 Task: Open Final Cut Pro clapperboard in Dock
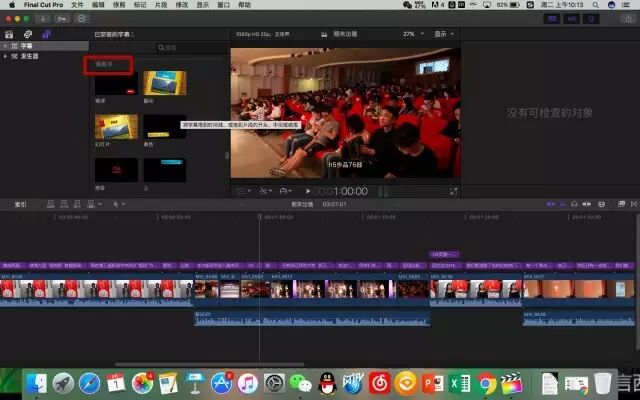click(x=512, y=383)
